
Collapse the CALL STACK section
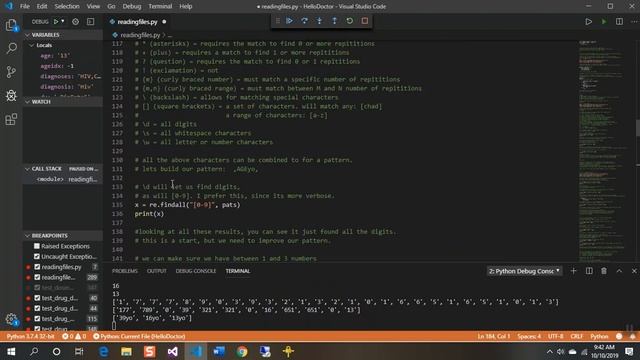click(x=62, y=169)
